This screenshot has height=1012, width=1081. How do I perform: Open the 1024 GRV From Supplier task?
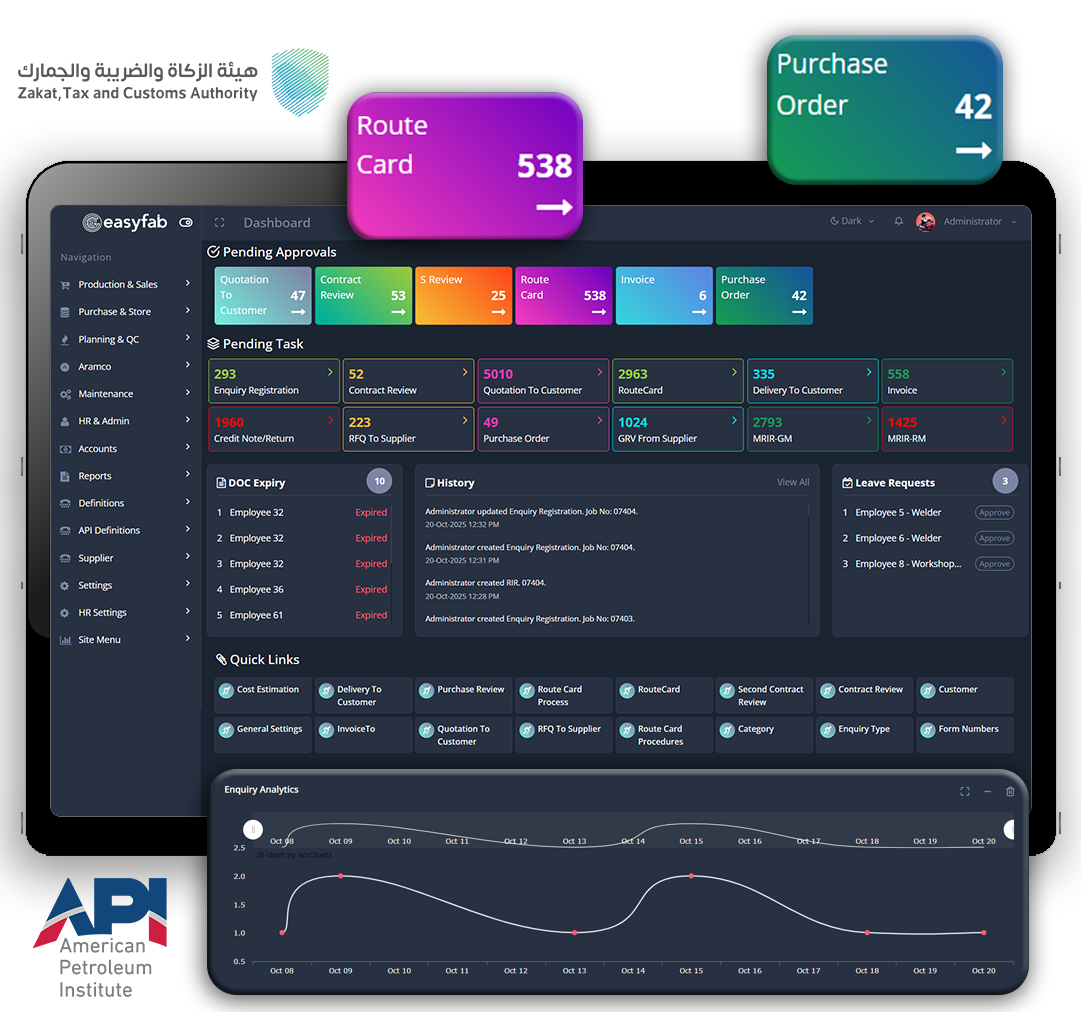678,429
